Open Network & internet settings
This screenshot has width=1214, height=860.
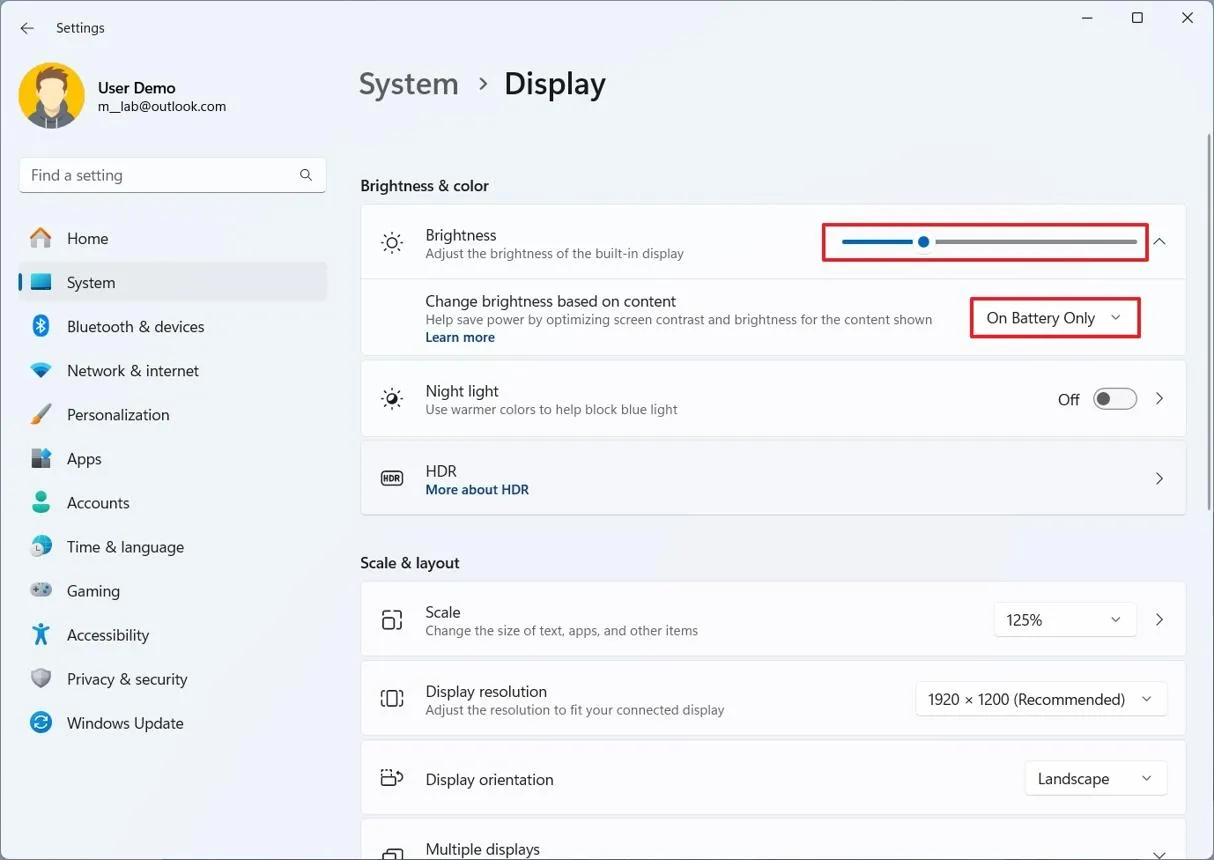click(173, 370)
